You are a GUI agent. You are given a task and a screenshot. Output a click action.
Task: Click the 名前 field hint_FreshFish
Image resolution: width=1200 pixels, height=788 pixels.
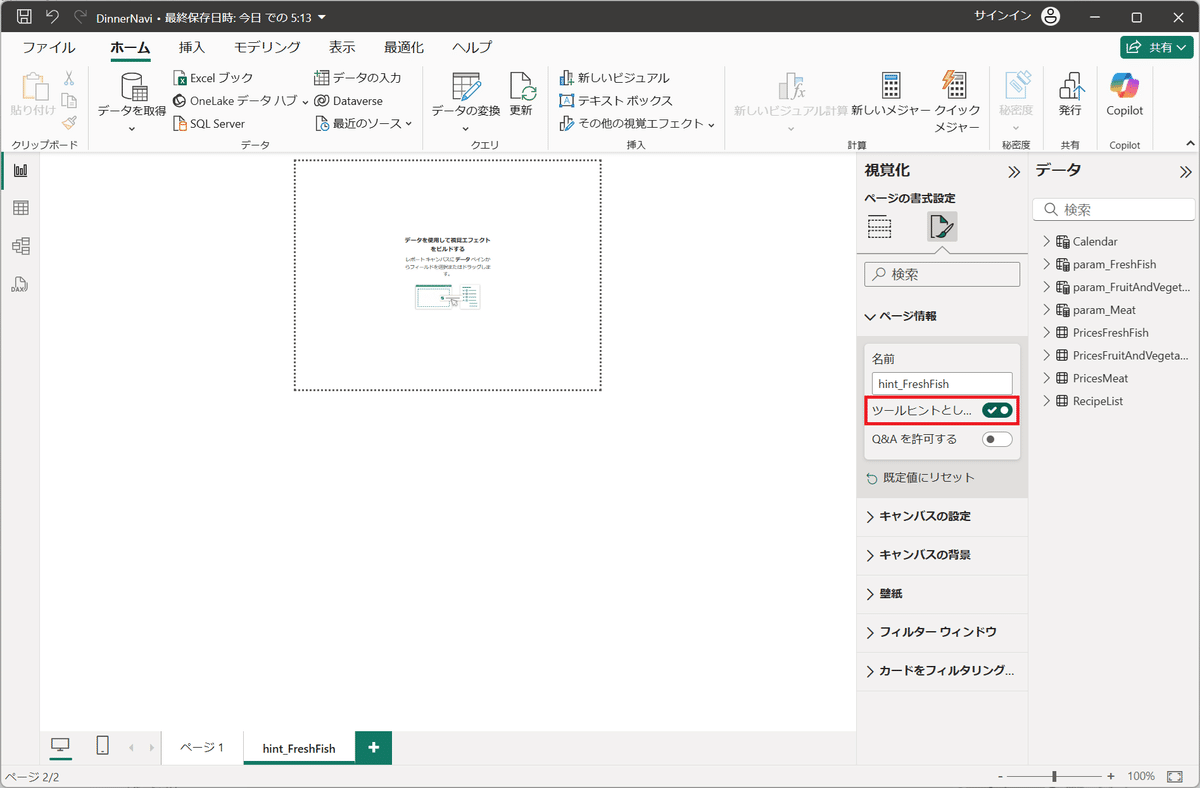click(942, 383)
